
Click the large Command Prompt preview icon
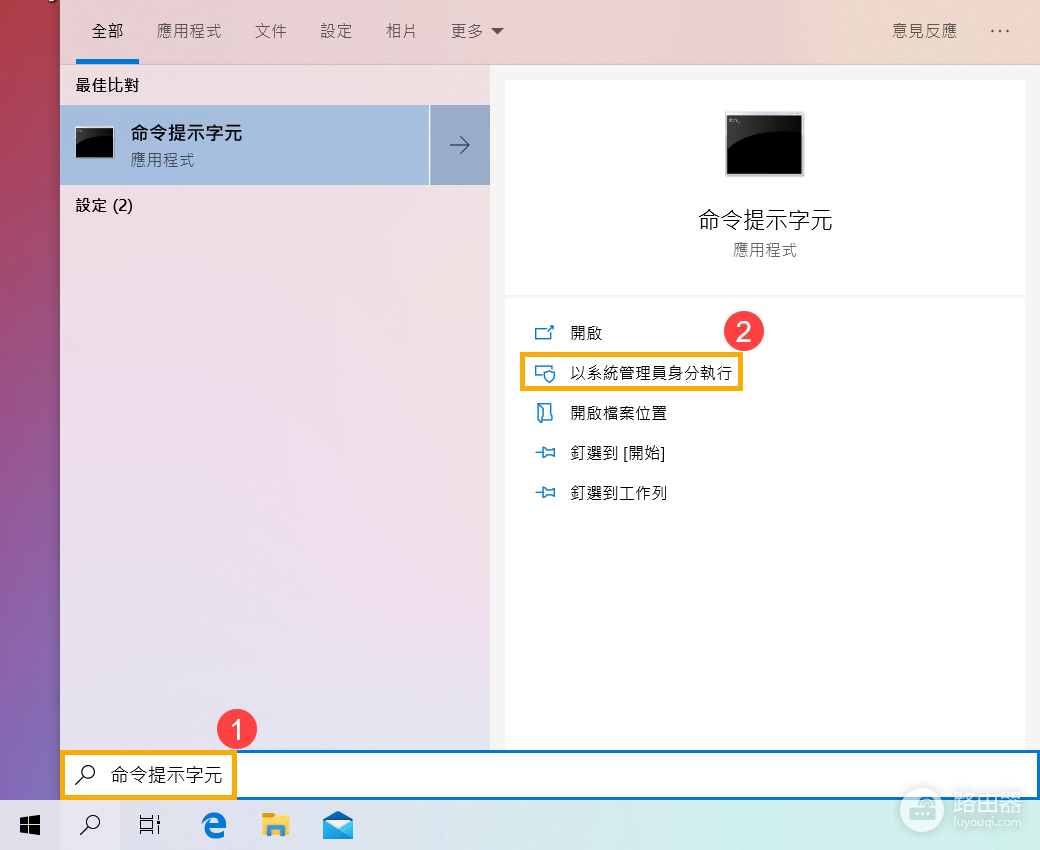(764, 144)
